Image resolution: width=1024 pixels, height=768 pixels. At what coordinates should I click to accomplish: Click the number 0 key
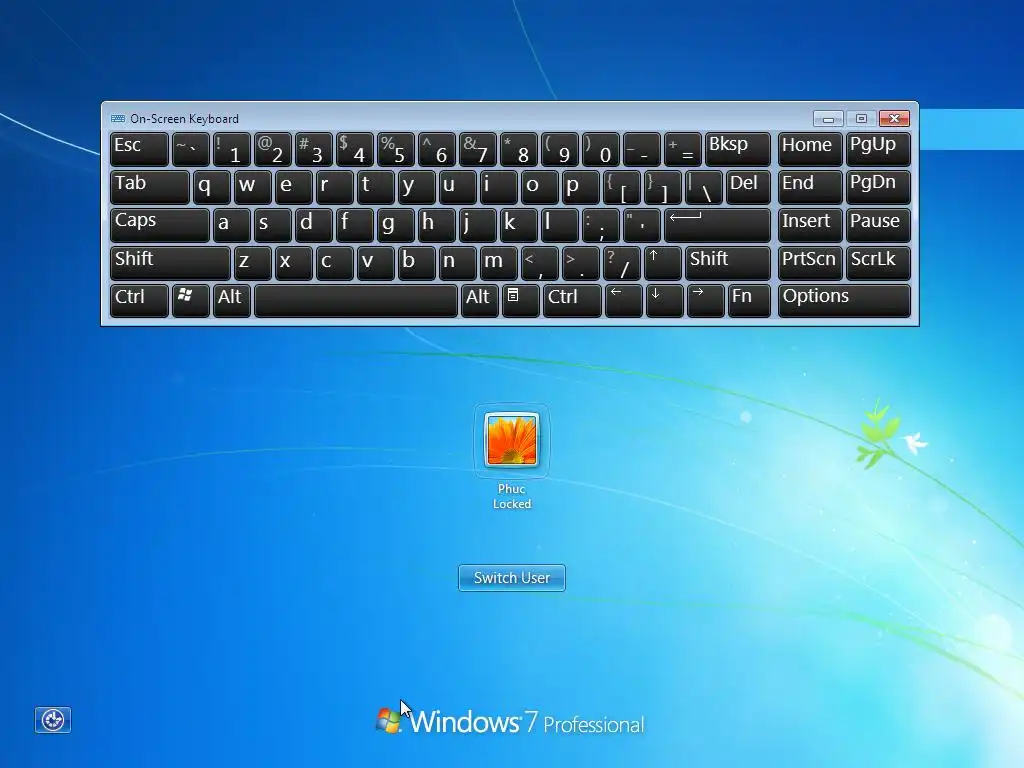click(x=601, y=149)
